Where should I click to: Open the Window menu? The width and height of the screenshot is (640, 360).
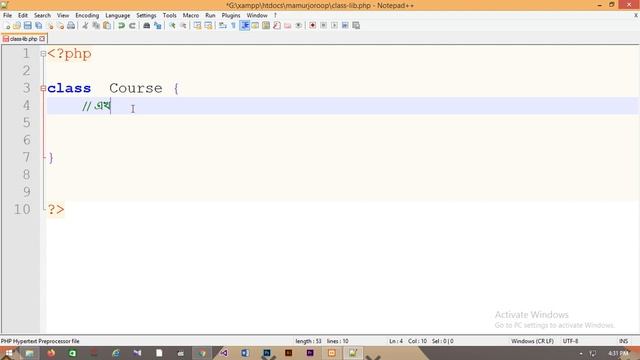(257, 16)
